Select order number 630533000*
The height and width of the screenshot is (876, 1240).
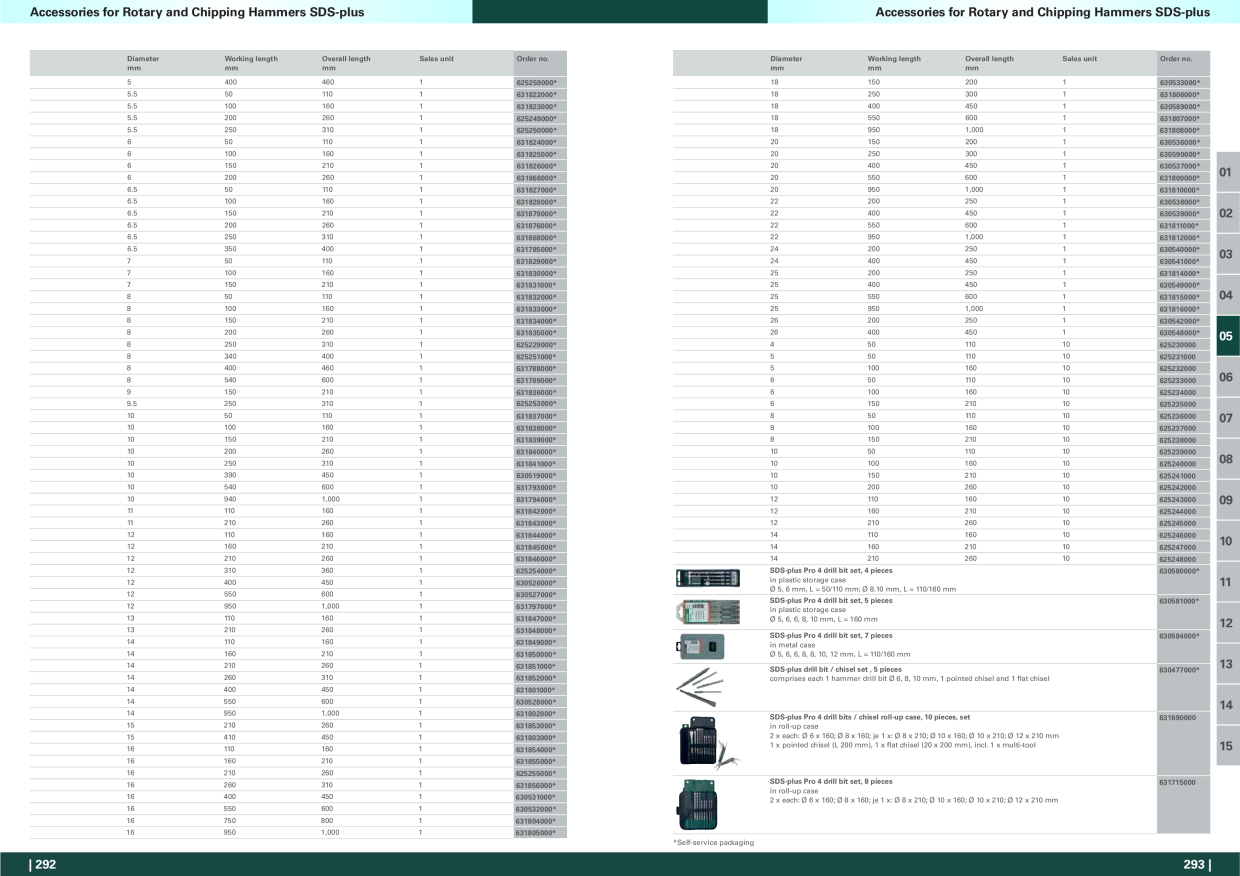[1179, 82]
